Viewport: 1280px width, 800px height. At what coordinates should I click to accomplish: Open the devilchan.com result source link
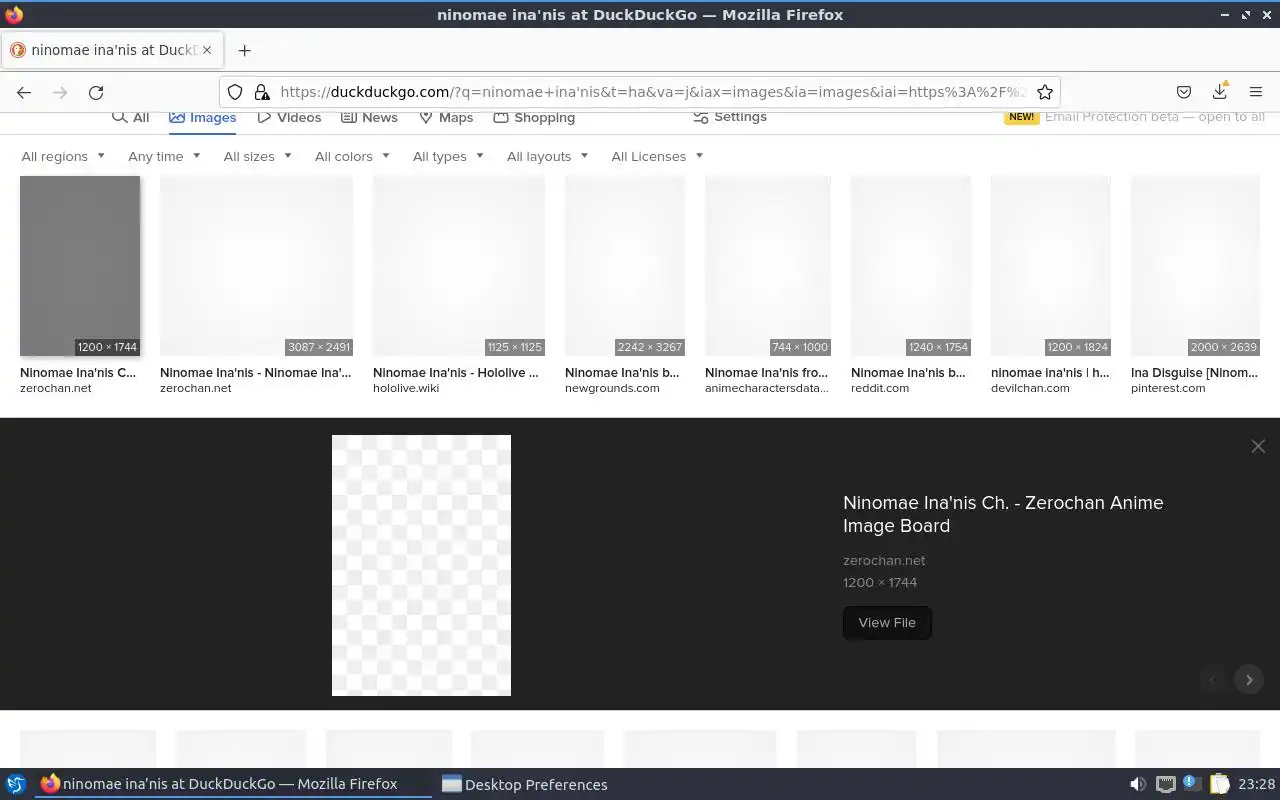(x=1030, y=388)
